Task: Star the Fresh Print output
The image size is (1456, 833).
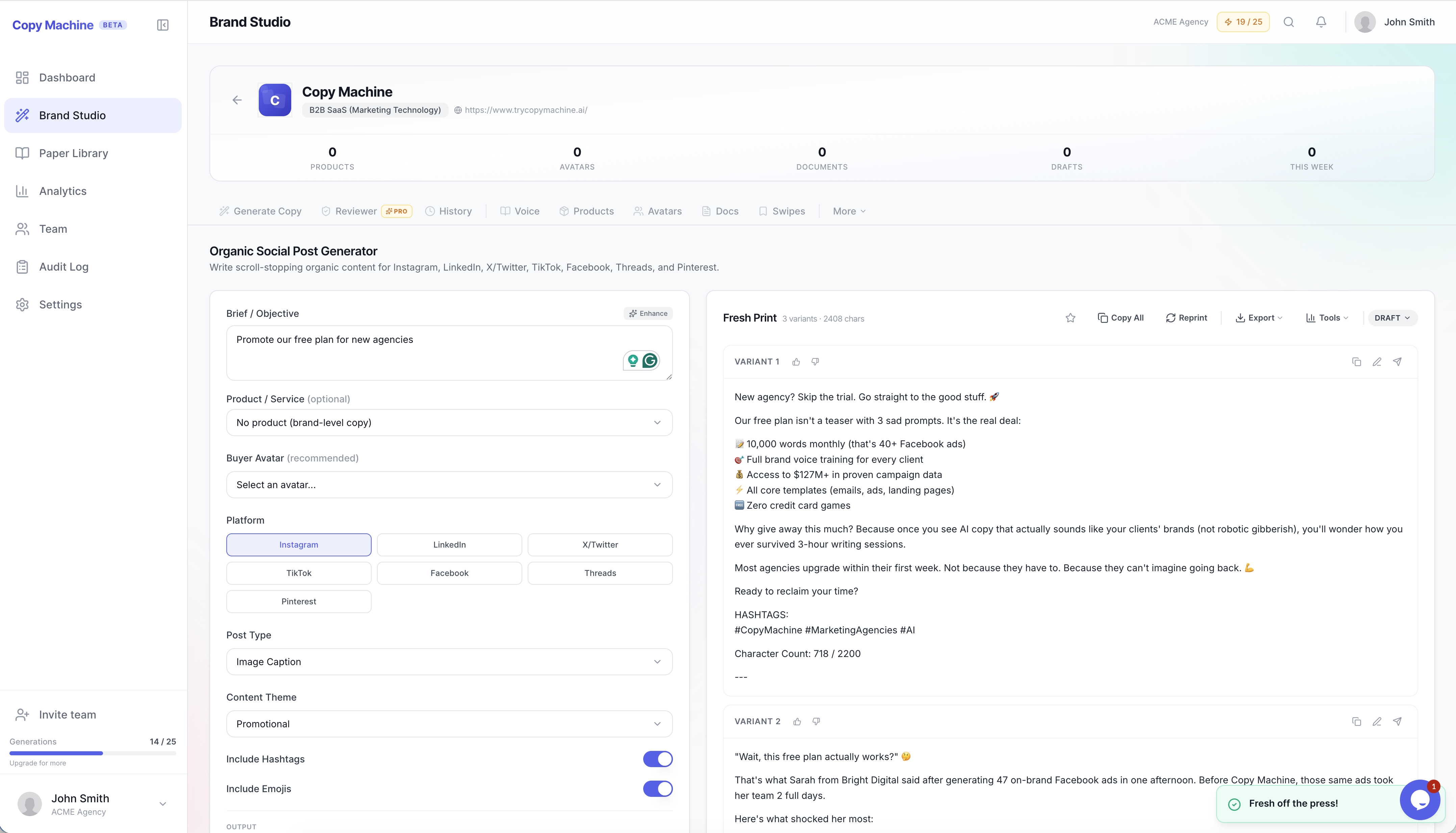Action: coord(1071,318)
